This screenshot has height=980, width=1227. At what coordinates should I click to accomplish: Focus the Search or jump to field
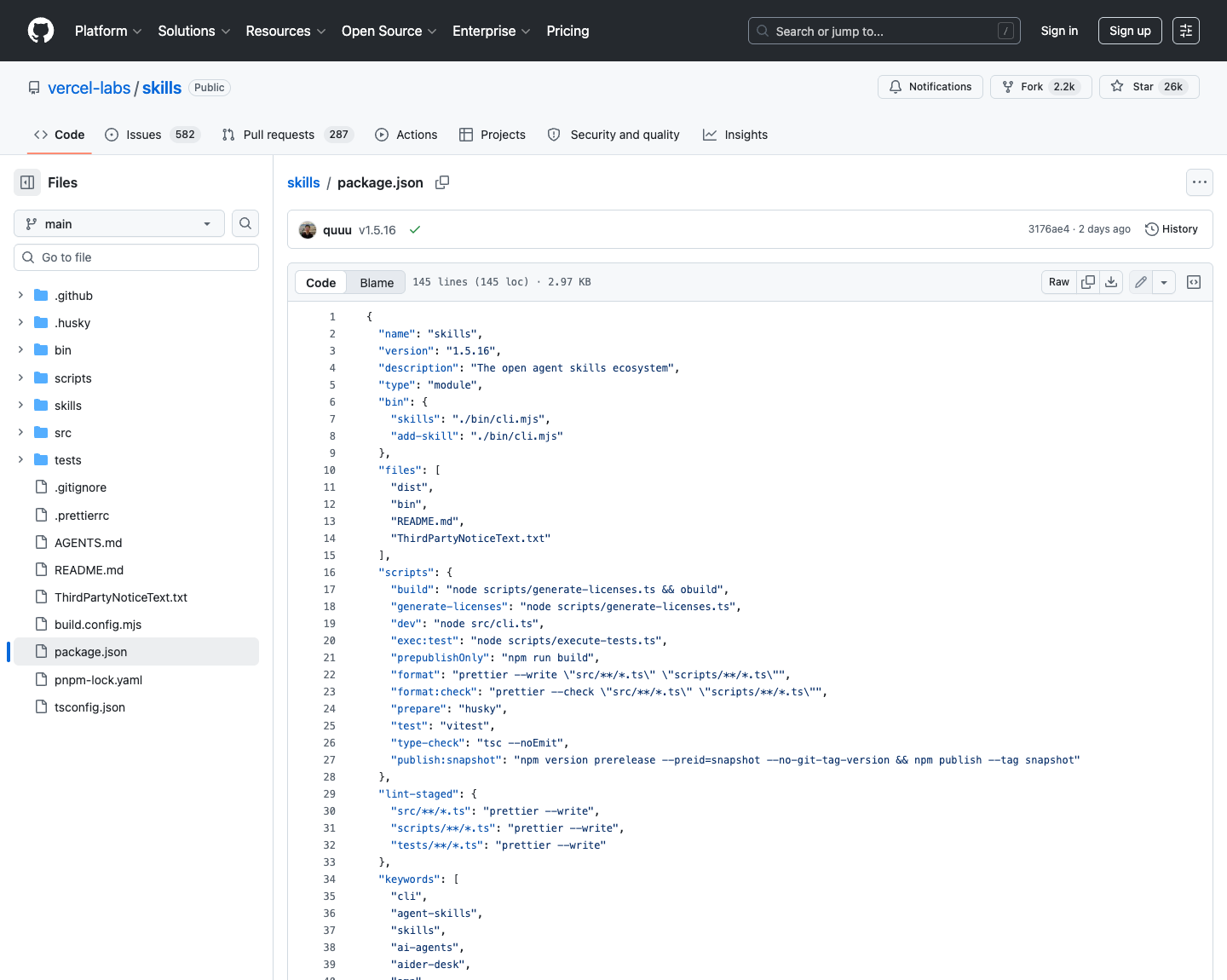point(884,31)
